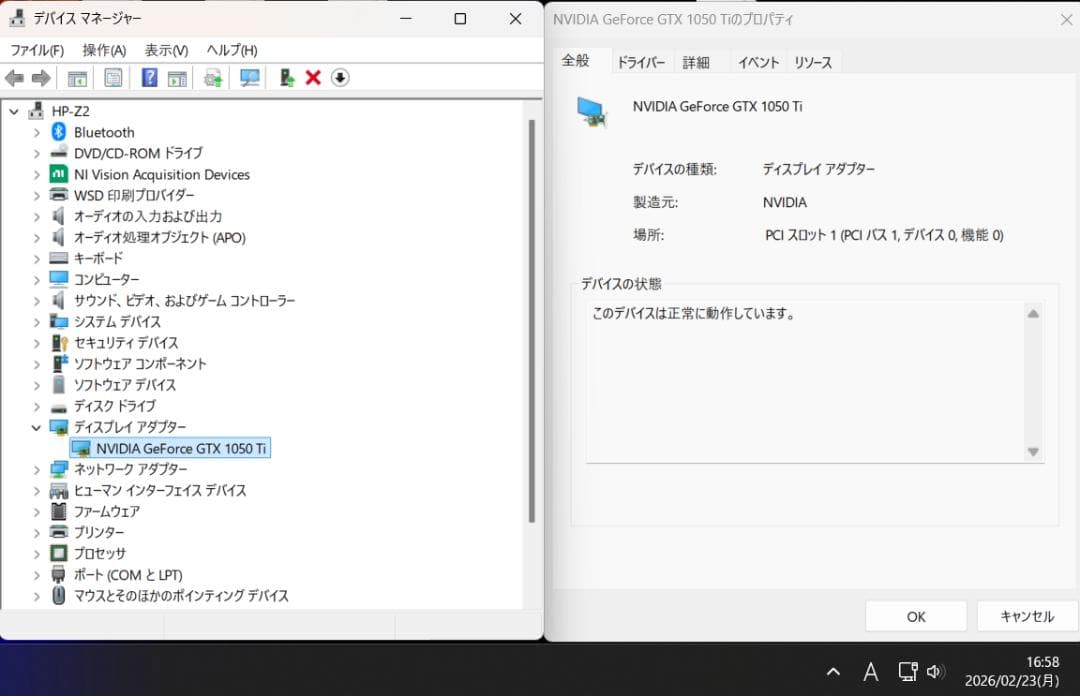Expand the ソフトウェア コンポーネント category
Image resolution: width=1080 pixels, height=696 pixels.
37,364
